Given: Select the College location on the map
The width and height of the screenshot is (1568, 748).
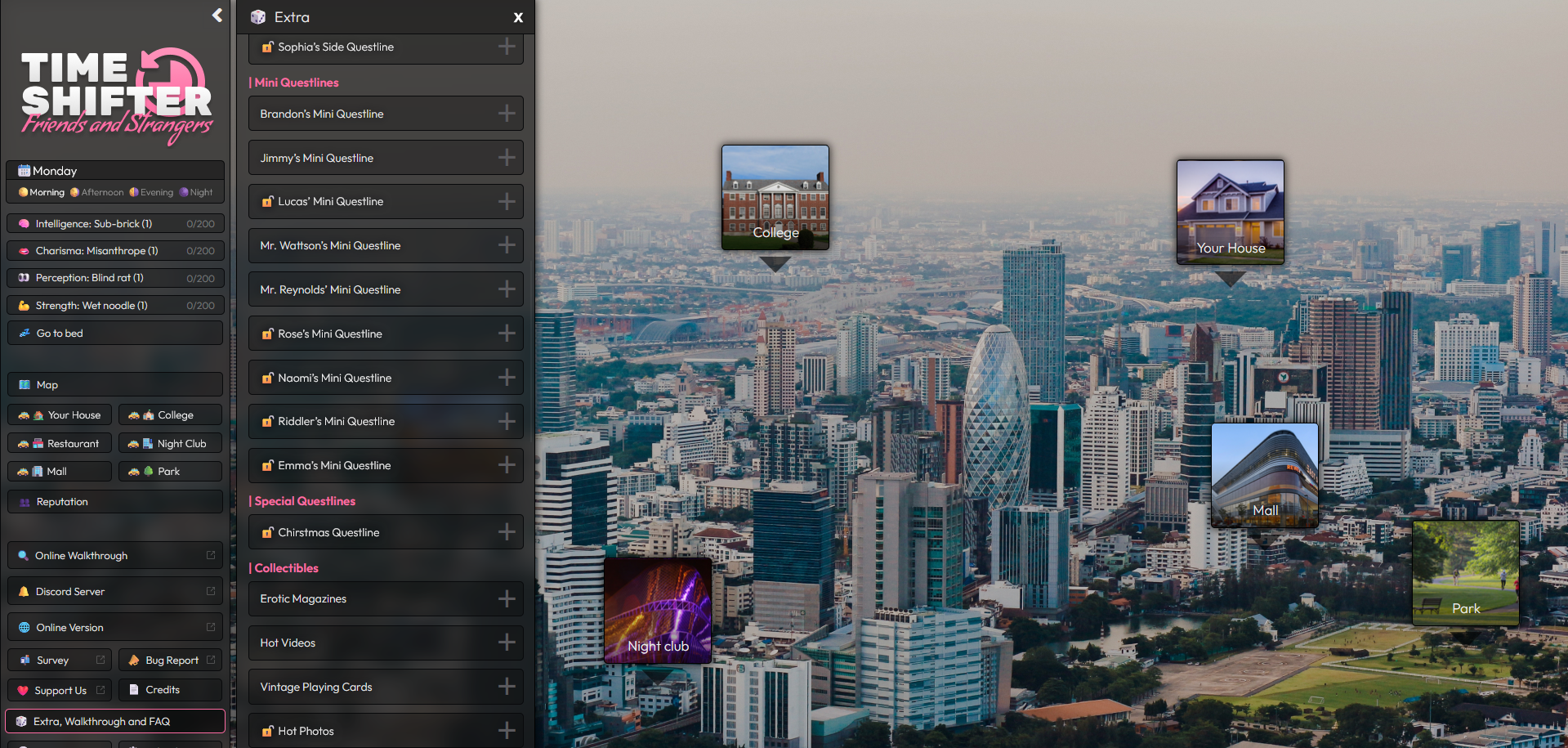Looking at the screenshot, I should [775, 197].
